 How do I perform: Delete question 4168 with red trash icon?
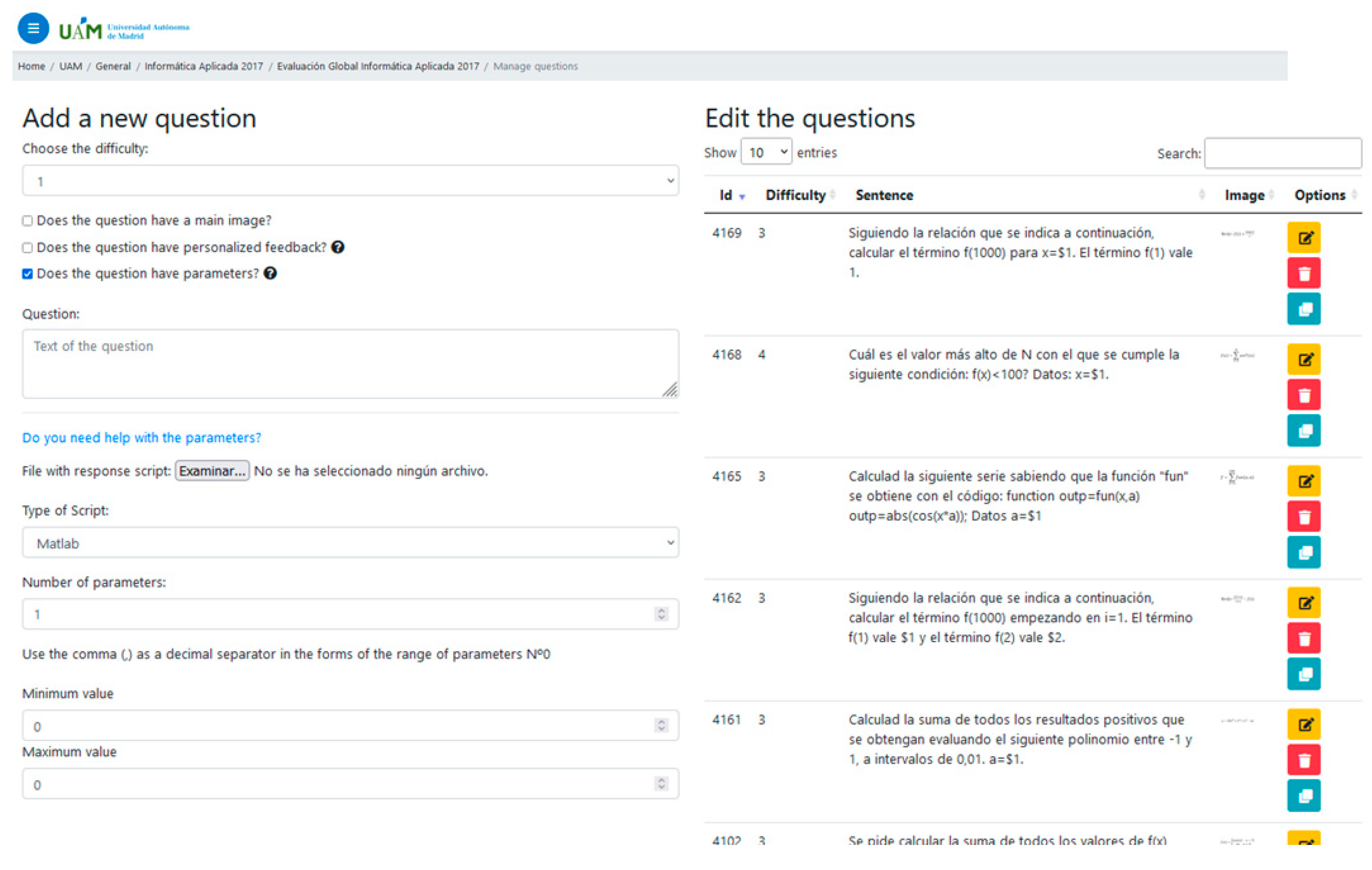(1303, 395)
